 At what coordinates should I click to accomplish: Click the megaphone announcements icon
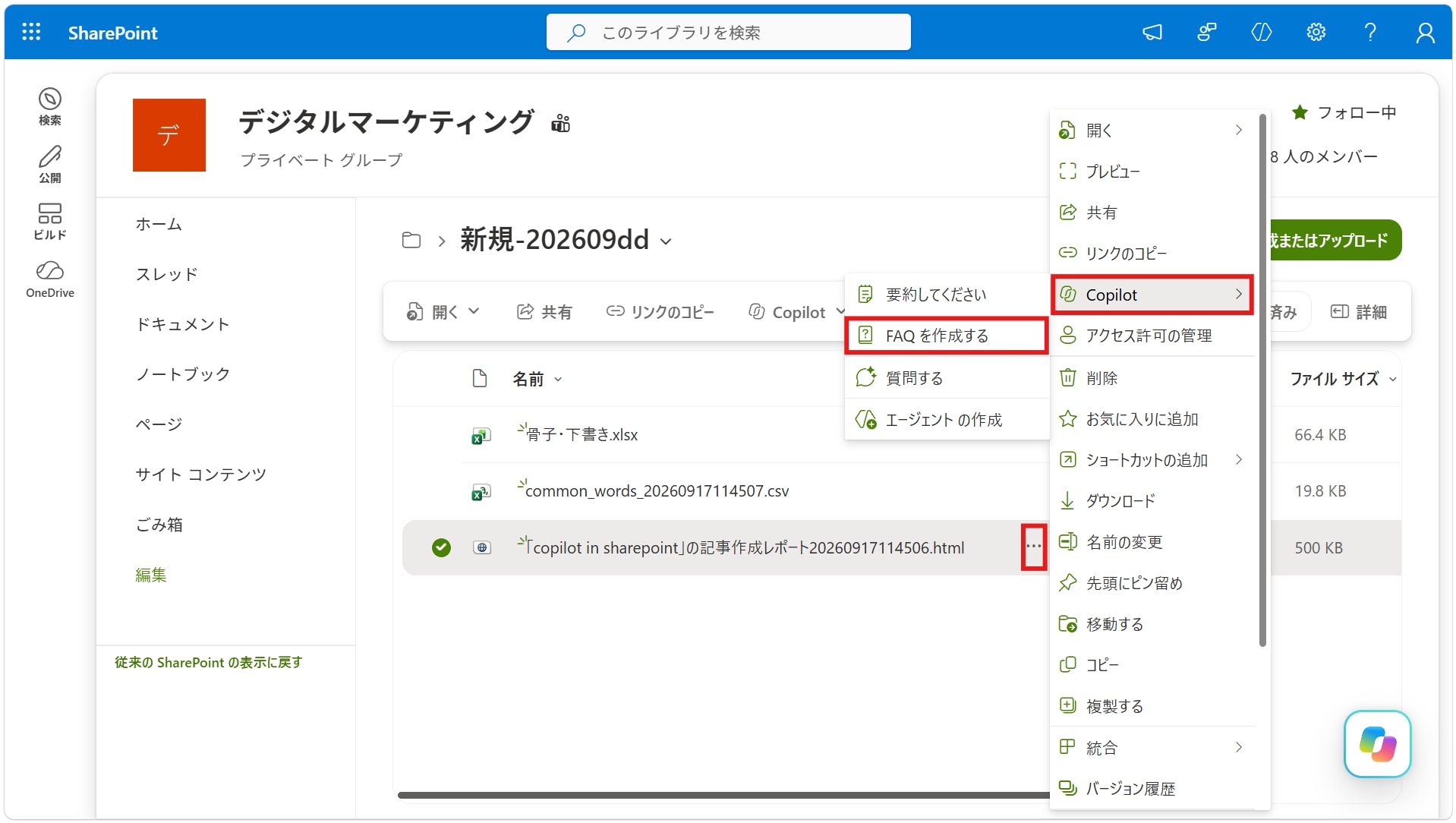tap(1152, 32)
